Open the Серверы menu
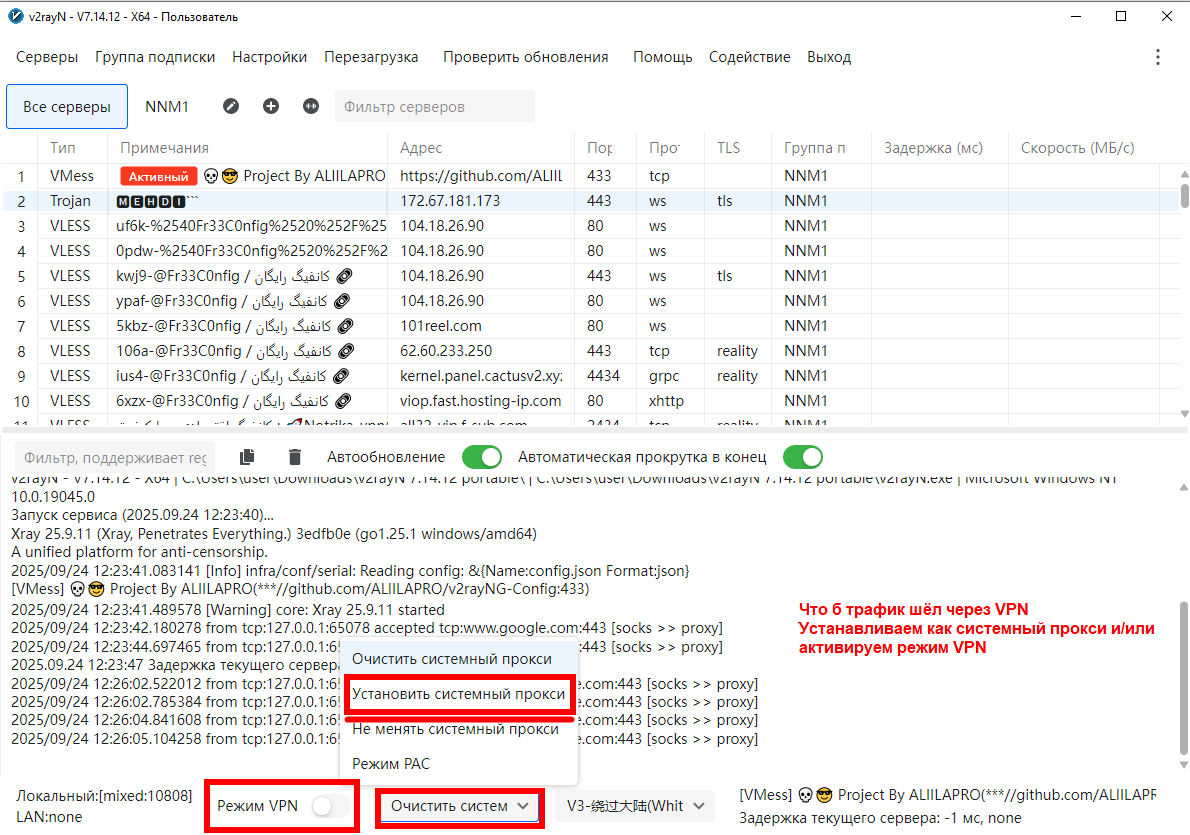This screenshot has height=835, width=1190. tap(47, 57)
